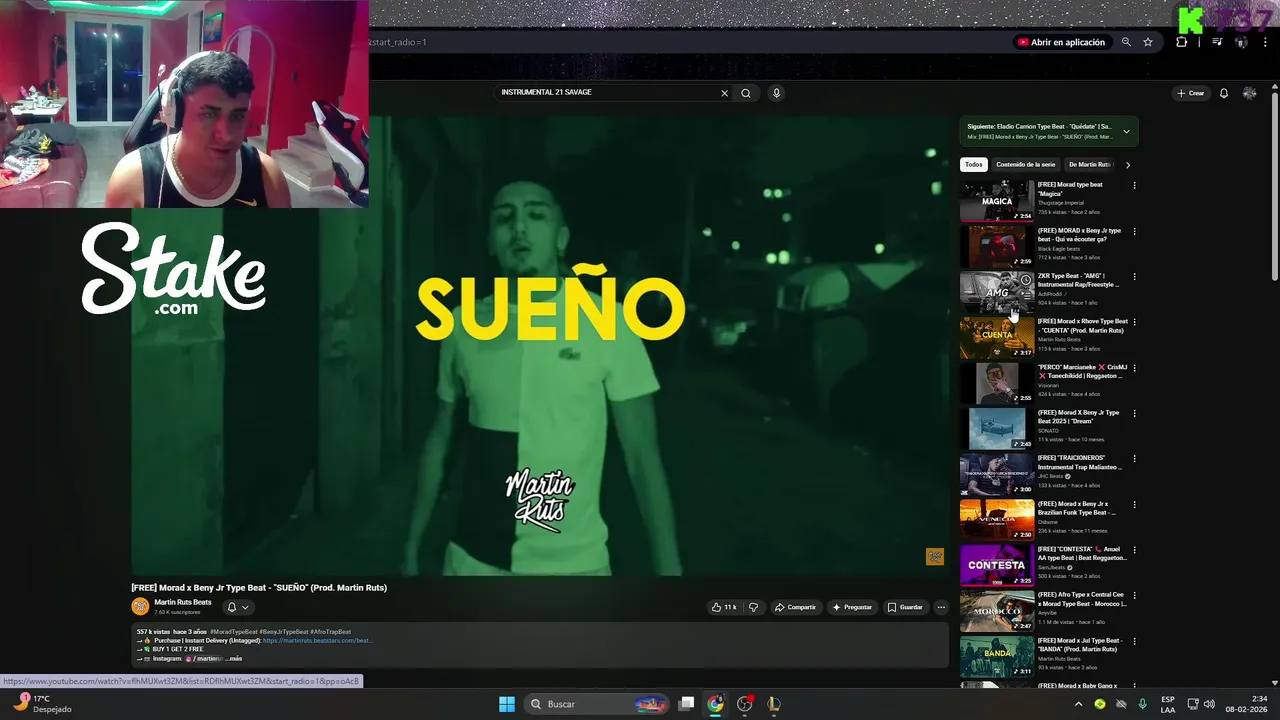The width and height of the screenshot is (1280, 720).
Task: Click the Crear button
Action: pyautogui.click(x=1191, y=93)
